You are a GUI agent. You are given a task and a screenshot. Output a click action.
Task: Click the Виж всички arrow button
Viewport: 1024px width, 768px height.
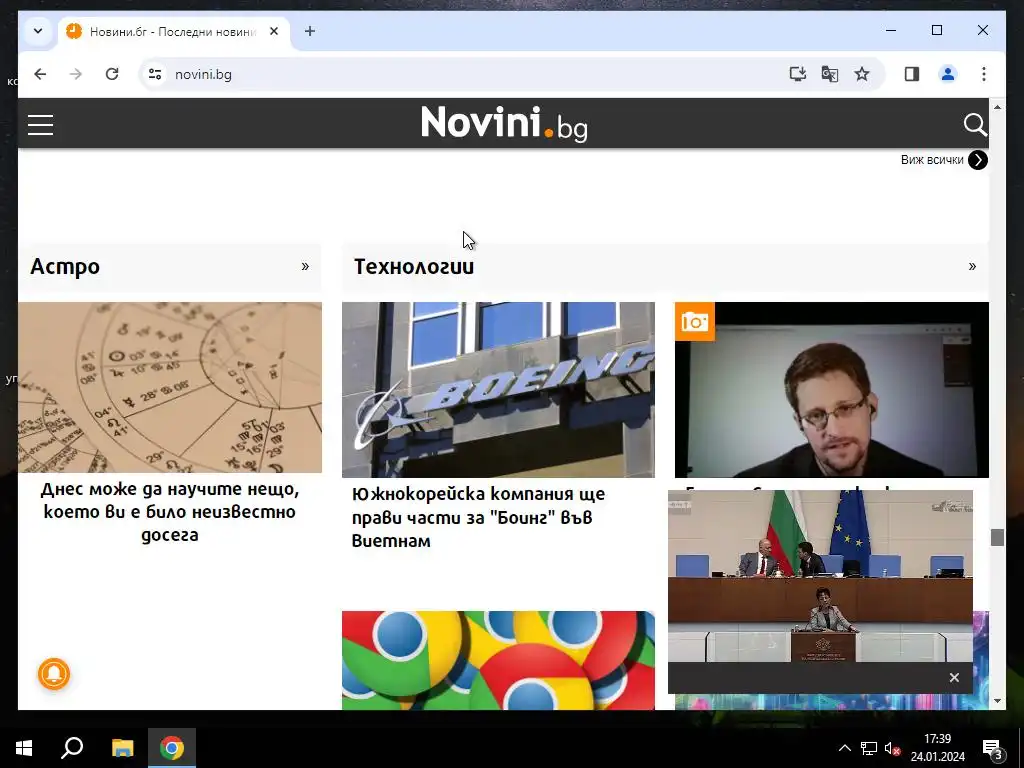[978, 160]
